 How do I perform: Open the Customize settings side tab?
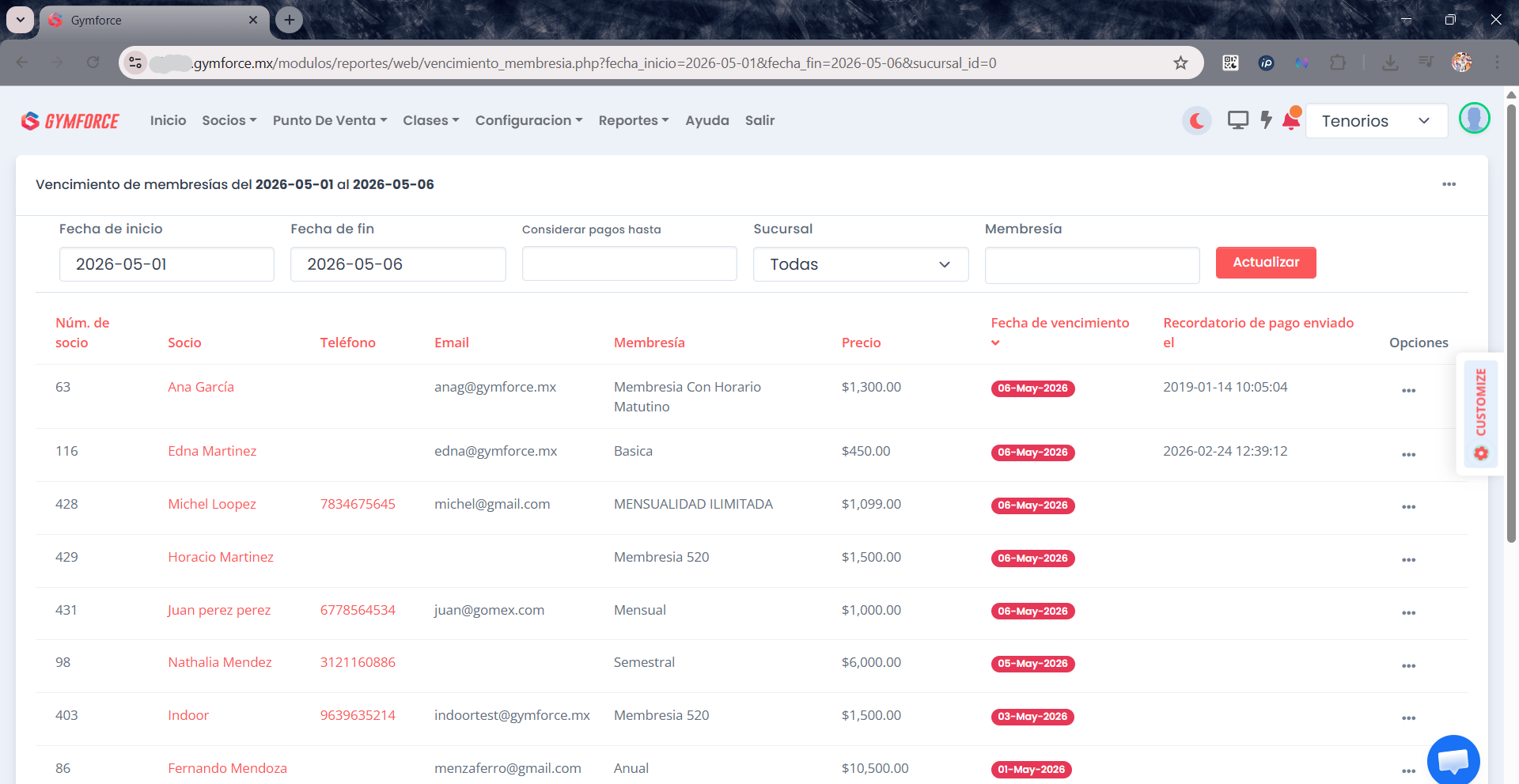pyautogui.click(x=1480, y=414)
